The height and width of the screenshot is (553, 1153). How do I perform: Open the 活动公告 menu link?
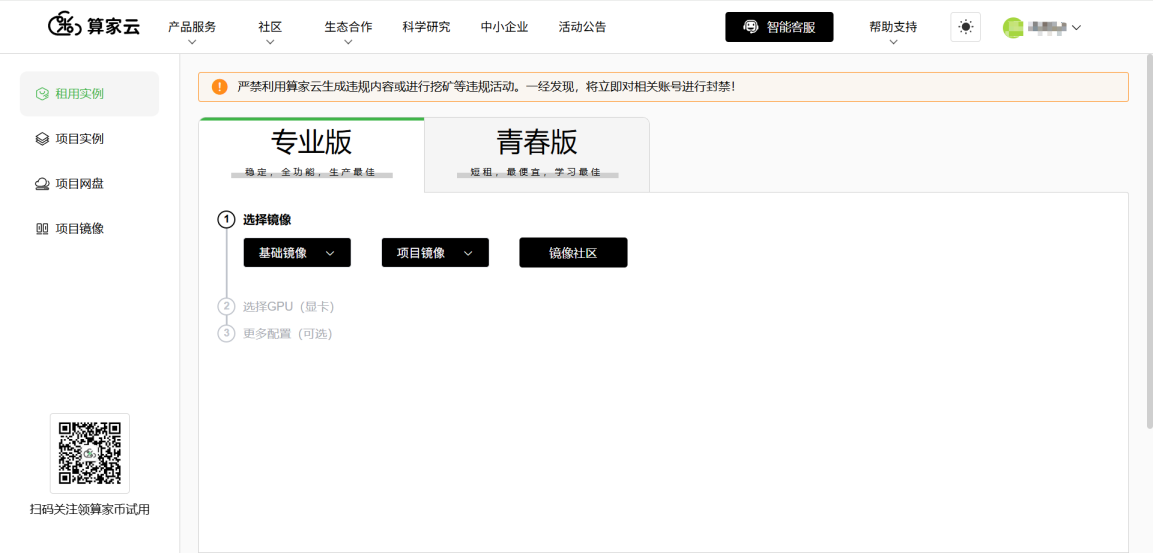point(582,27)
